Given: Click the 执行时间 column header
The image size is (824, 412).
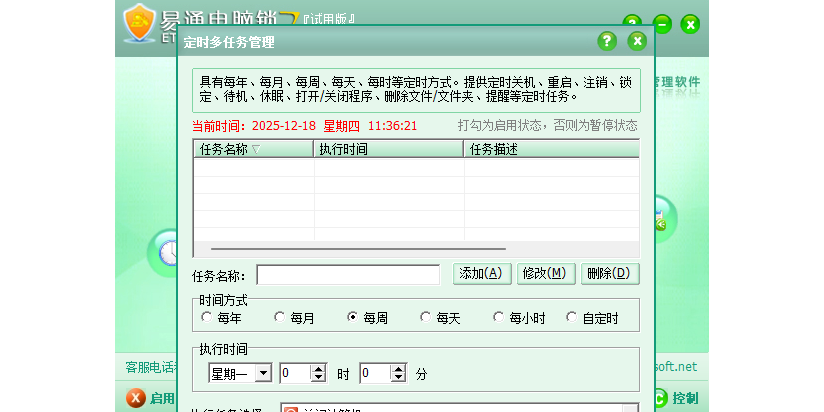Looking at the screenshot, I should (388, 149).
